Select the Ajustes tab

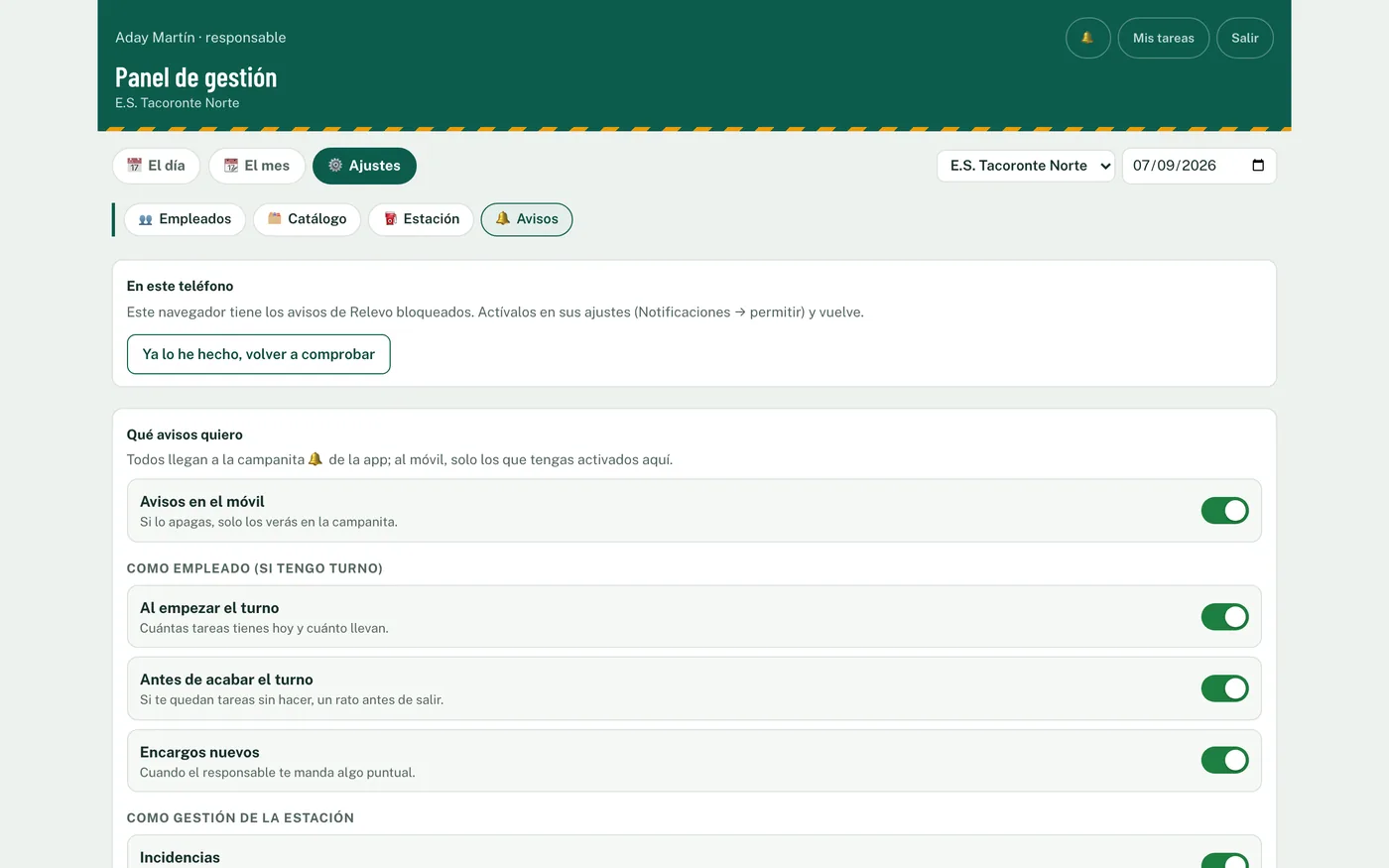pyautogui.click(x=364, y=166)
